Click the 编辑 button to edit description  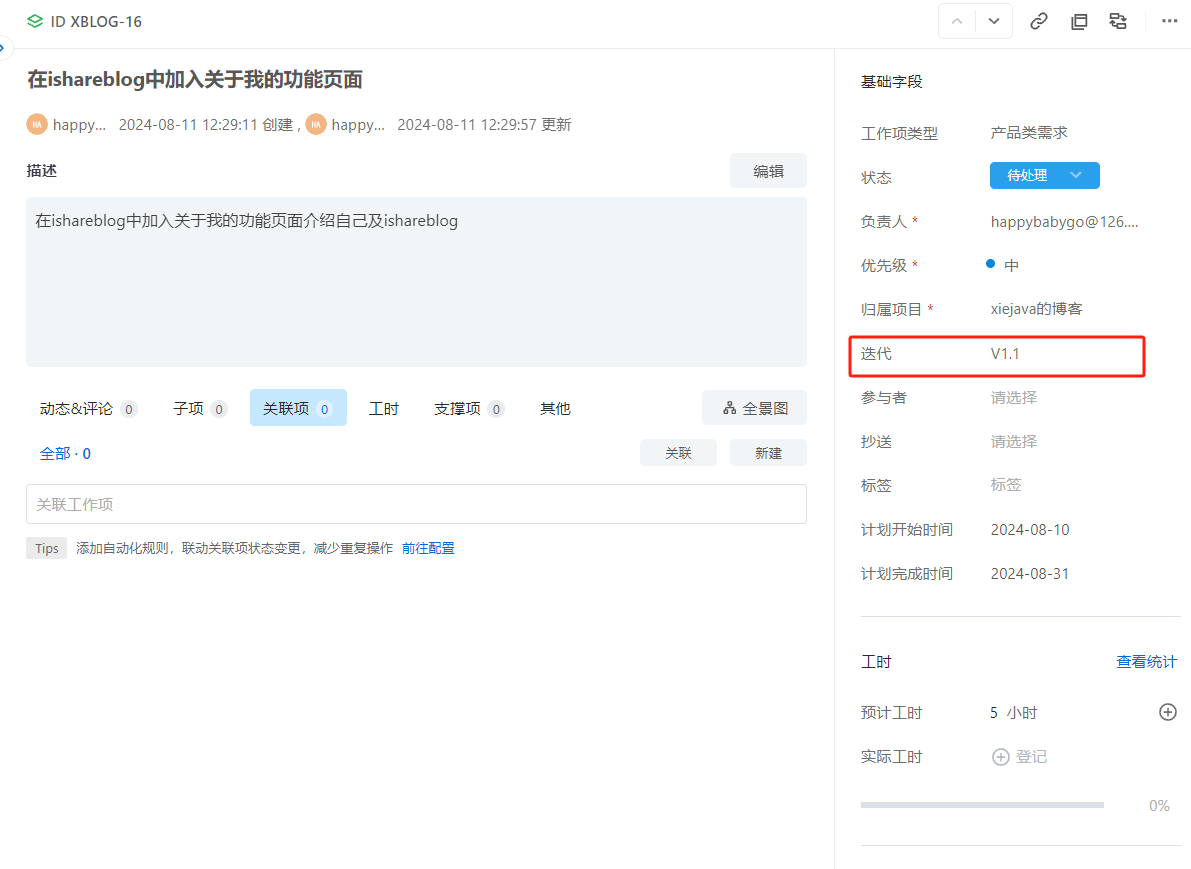(768, 170)
